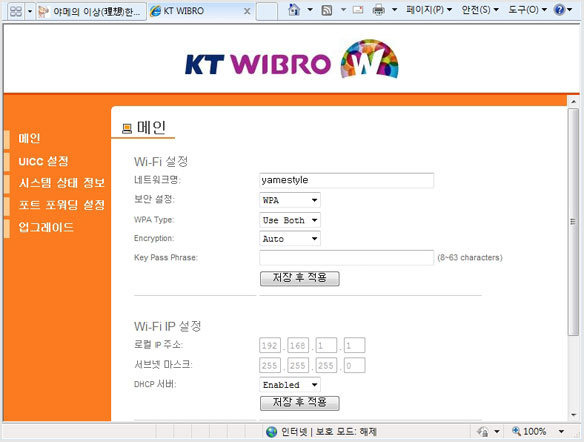Click the Print icon
584x442 pixels.
click(x=378, y=10)
